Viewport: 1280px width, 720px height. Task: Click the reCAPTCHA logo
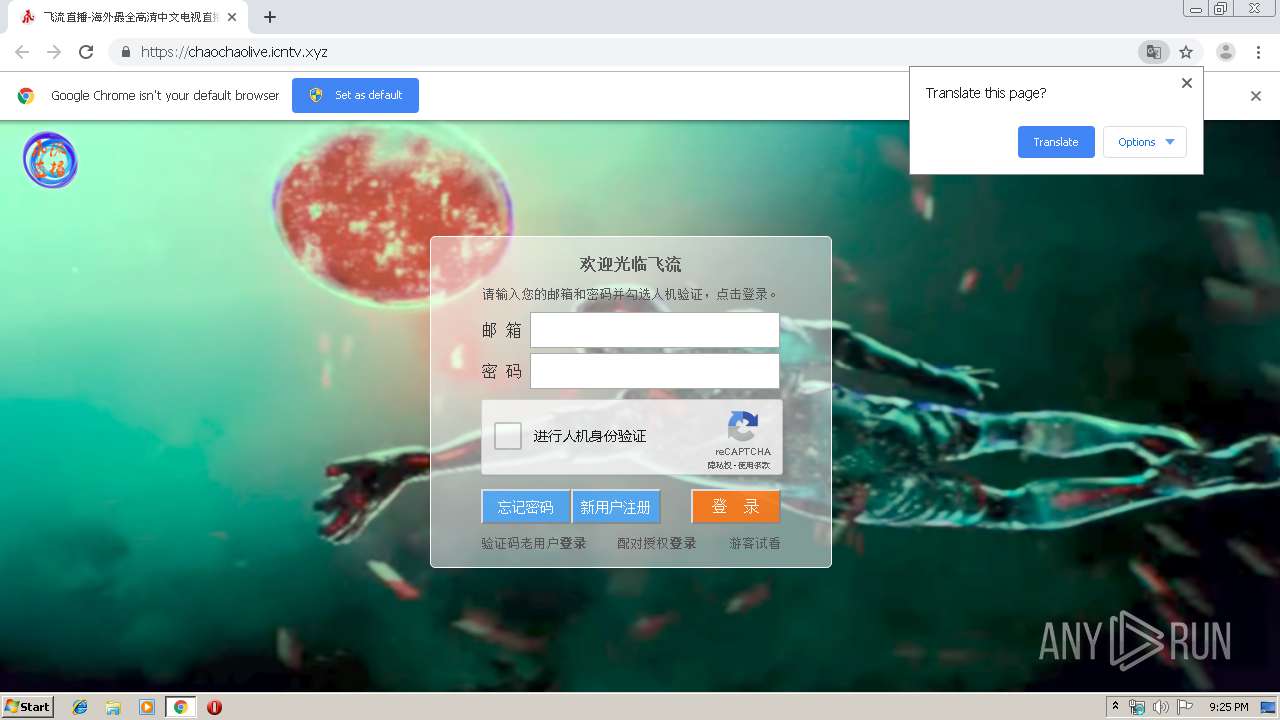743,427
